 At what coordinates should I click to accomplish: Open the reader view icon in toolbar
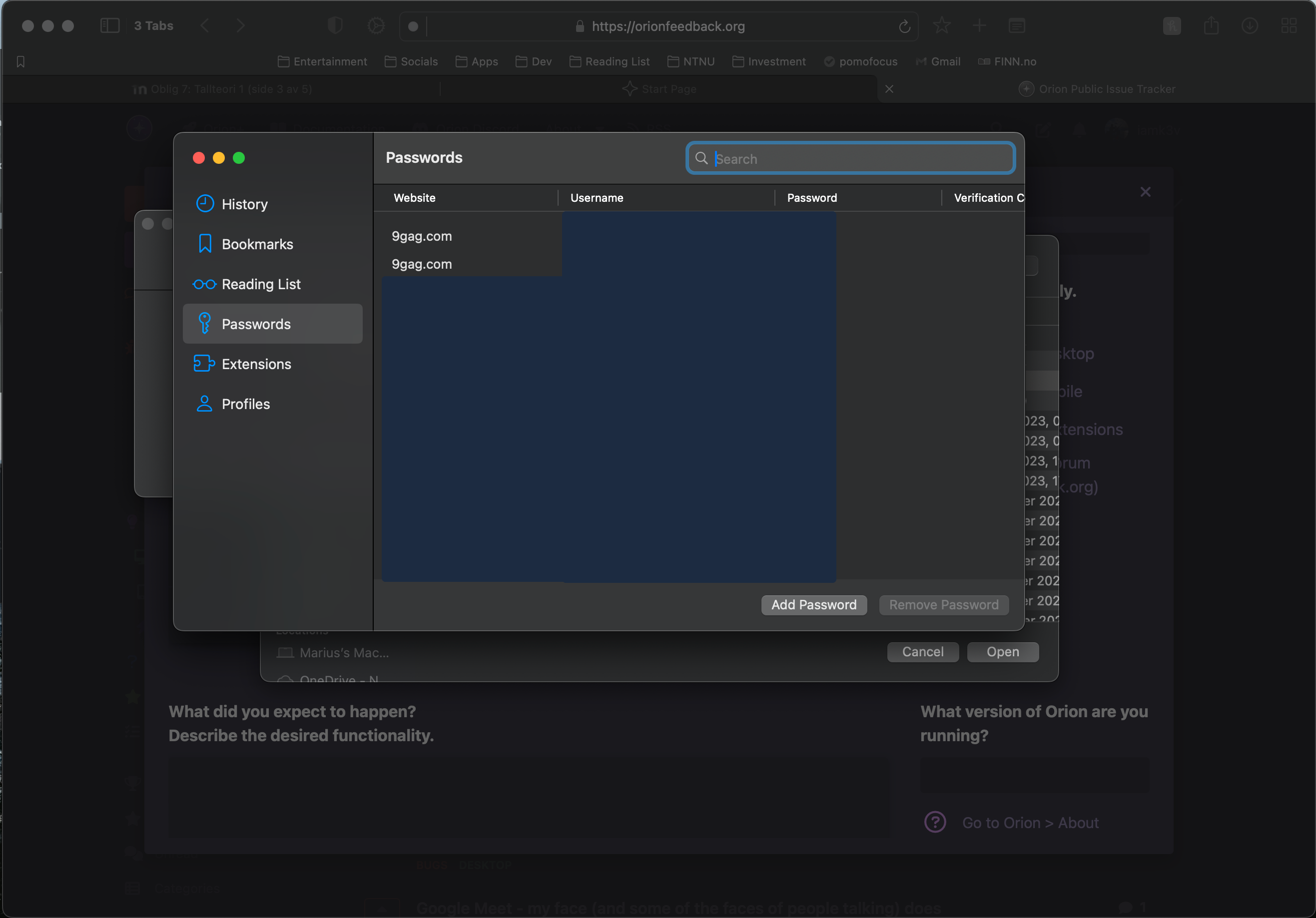[1017, 26]
